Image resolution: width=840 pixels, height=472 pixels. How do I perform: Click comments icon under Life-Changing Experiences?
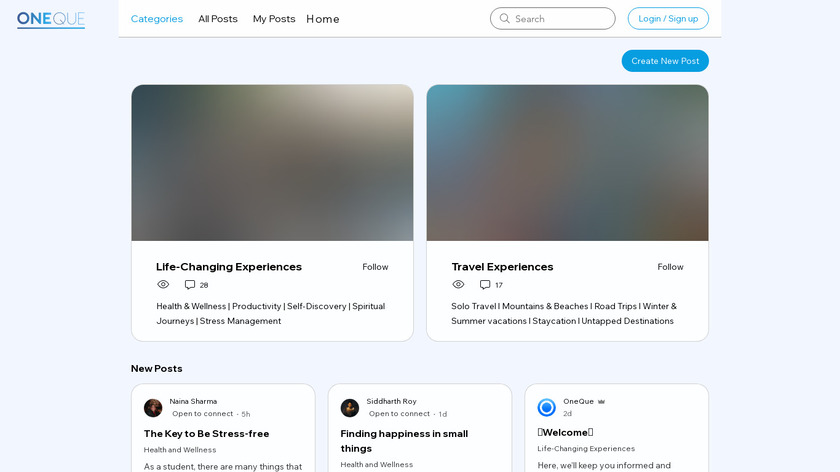[190, 285]
